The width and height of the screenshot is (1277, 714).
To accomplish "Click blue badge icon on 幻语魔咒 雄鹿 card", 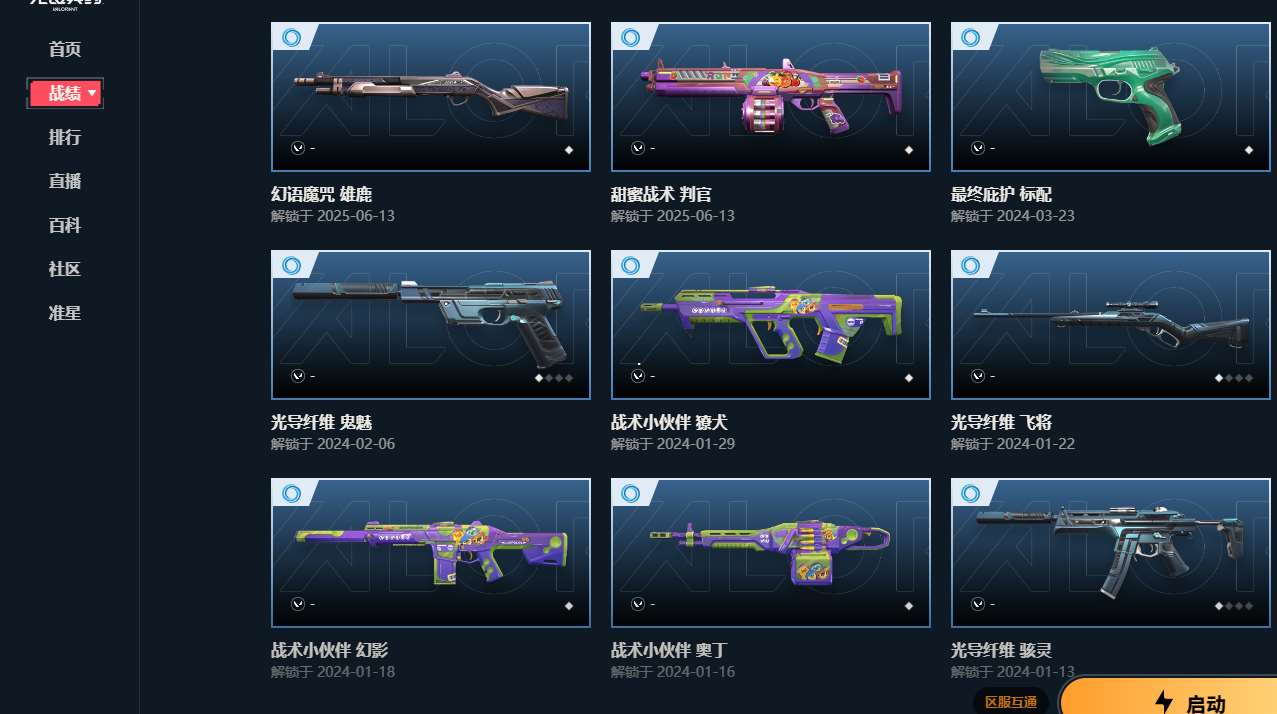I will pyautogui.click(x=291, y=38).
